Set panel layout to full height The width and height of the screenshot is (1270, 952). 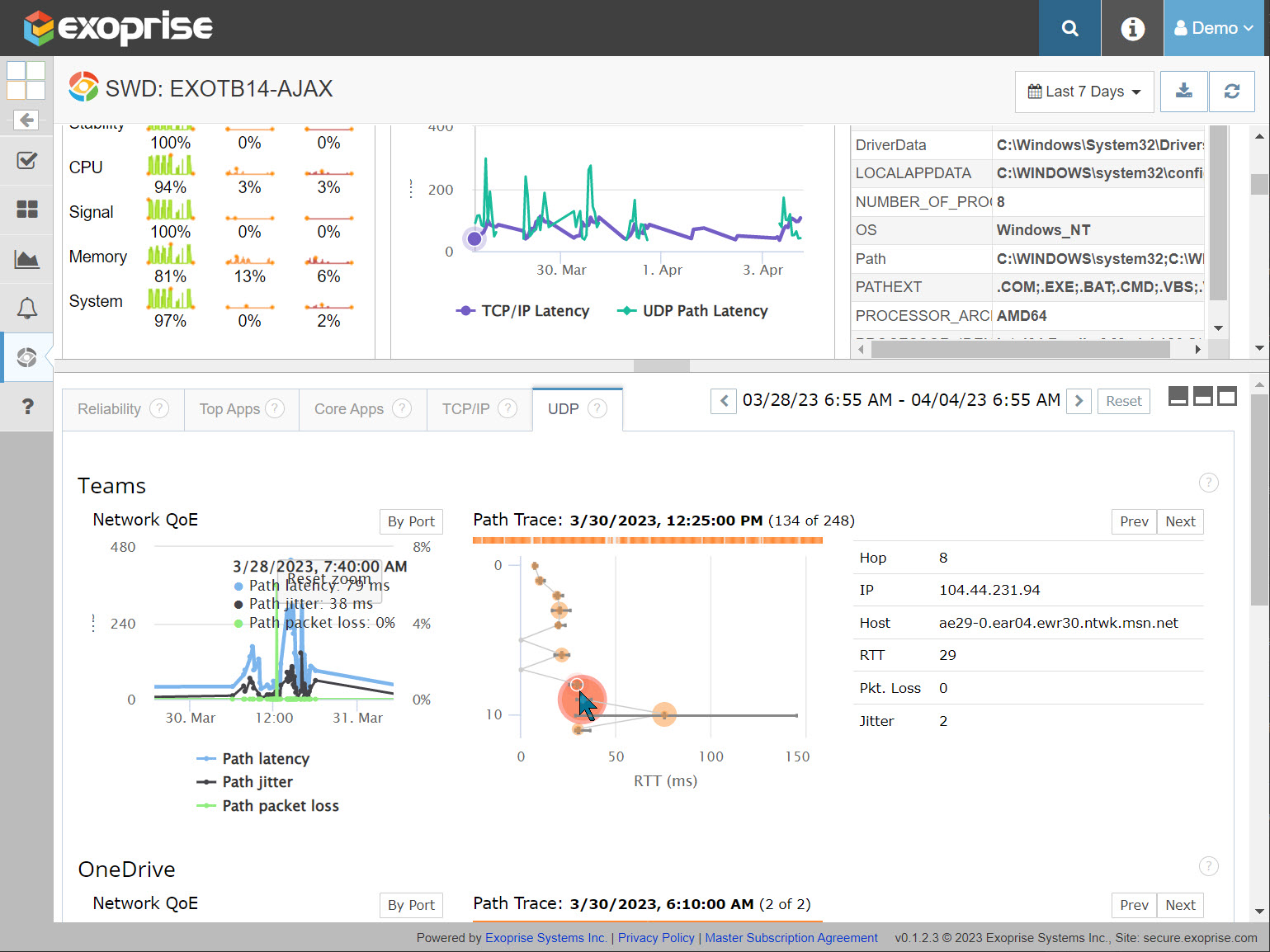coord(1227,396)
